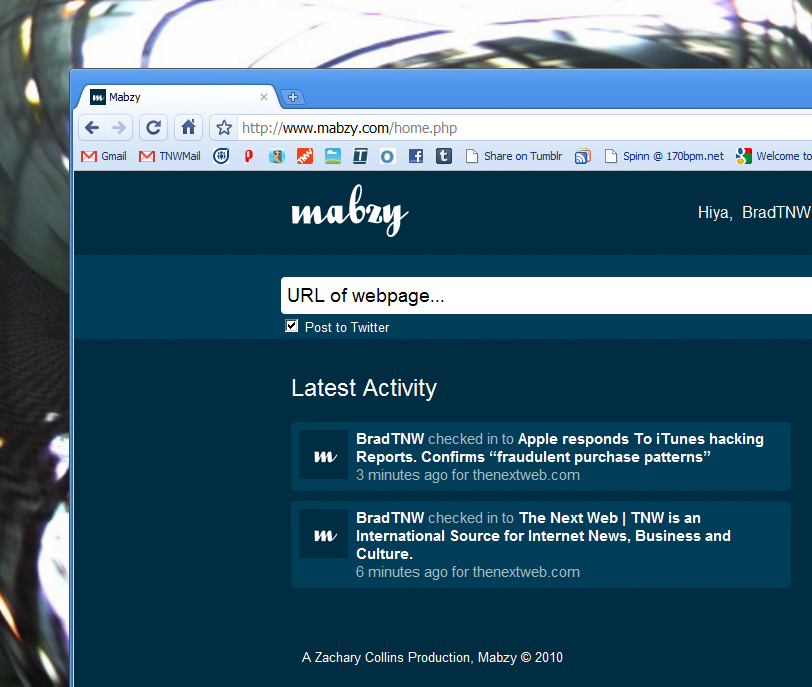Click the Latest Activity heading

[364, 388]
